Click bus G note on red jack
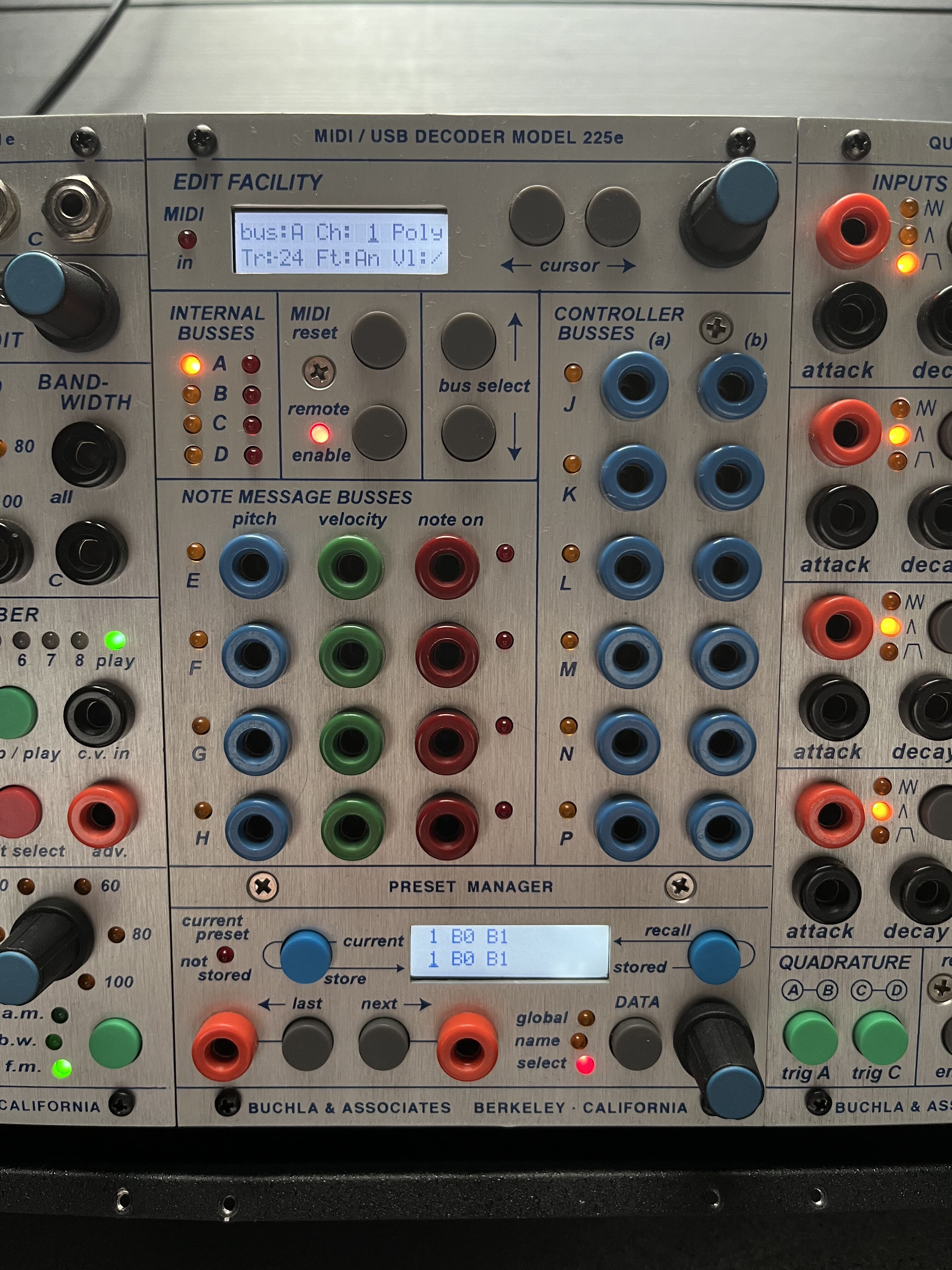 [x=446, y=741]
